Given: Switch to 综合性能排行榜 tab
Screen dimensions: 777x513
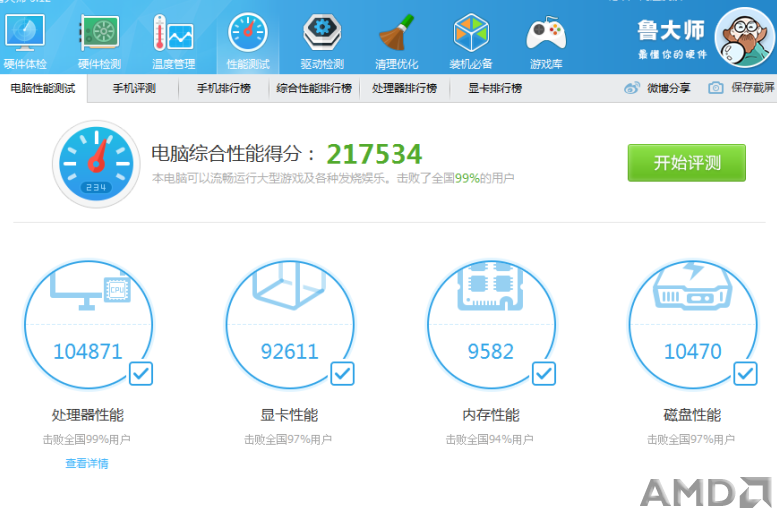Looking at the screenshot, I should coord(314,89).
